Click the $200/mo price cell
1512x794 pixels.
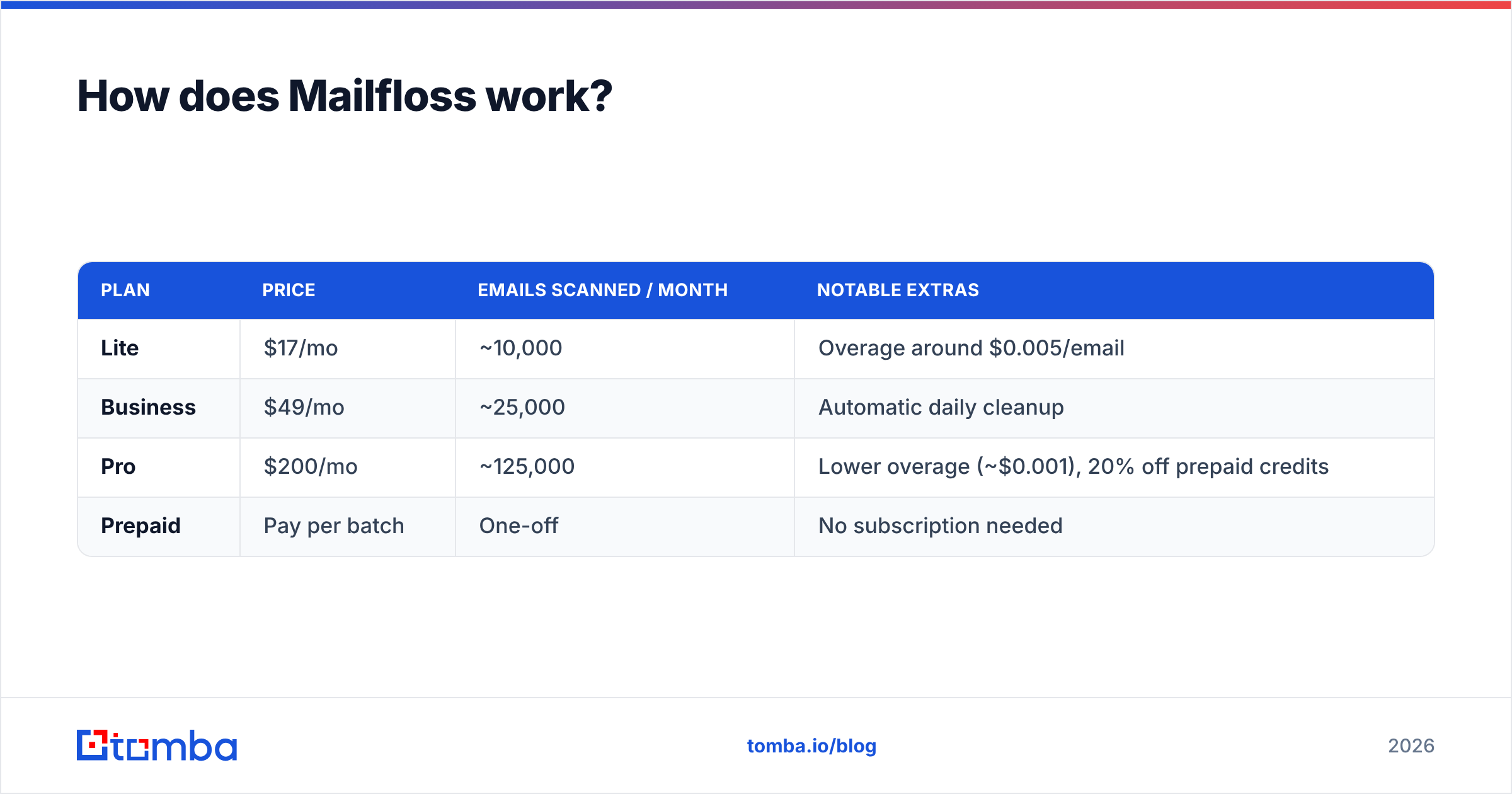pyautogui.click(x=348, y=467)
